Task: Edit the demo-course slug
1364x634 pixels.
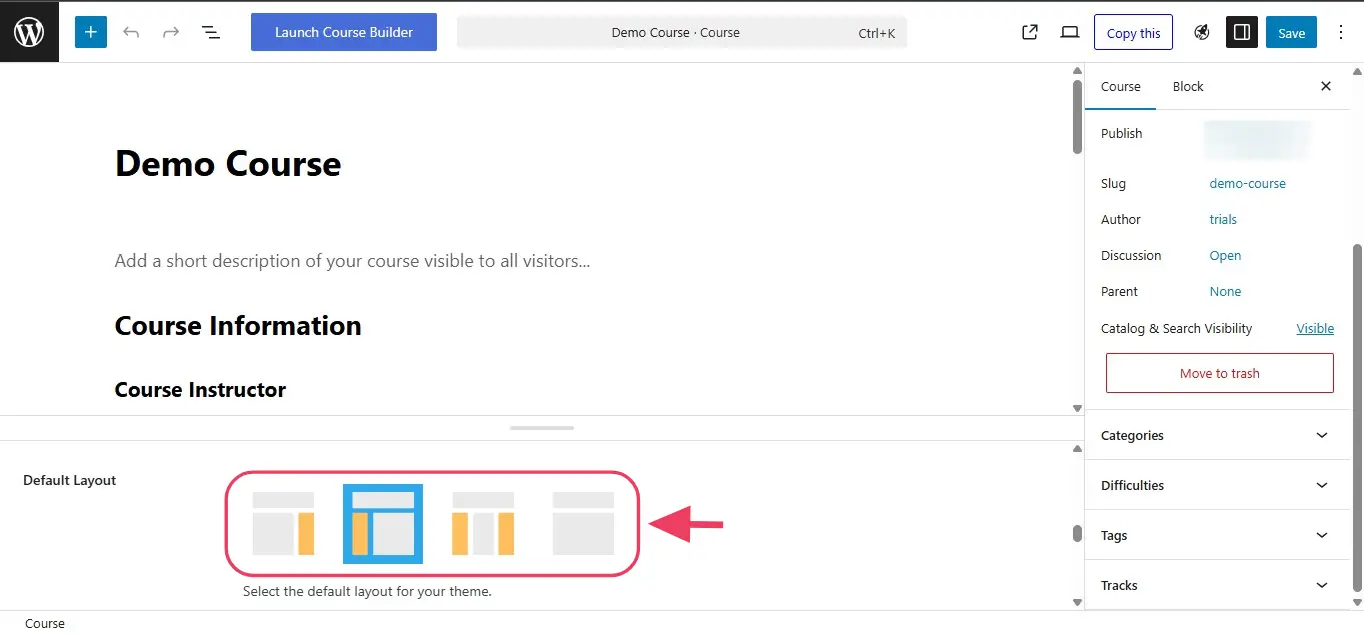Action: tap(1248, 183)
